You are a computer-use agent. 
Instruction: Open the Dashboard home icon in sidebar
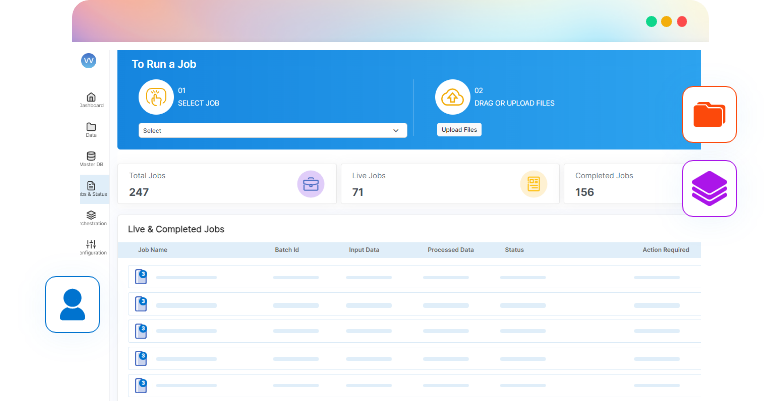coord(91,98)
